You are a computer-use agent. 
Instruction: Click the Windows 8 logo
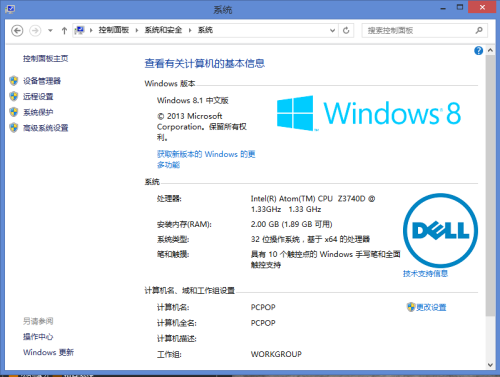[369, 113]
